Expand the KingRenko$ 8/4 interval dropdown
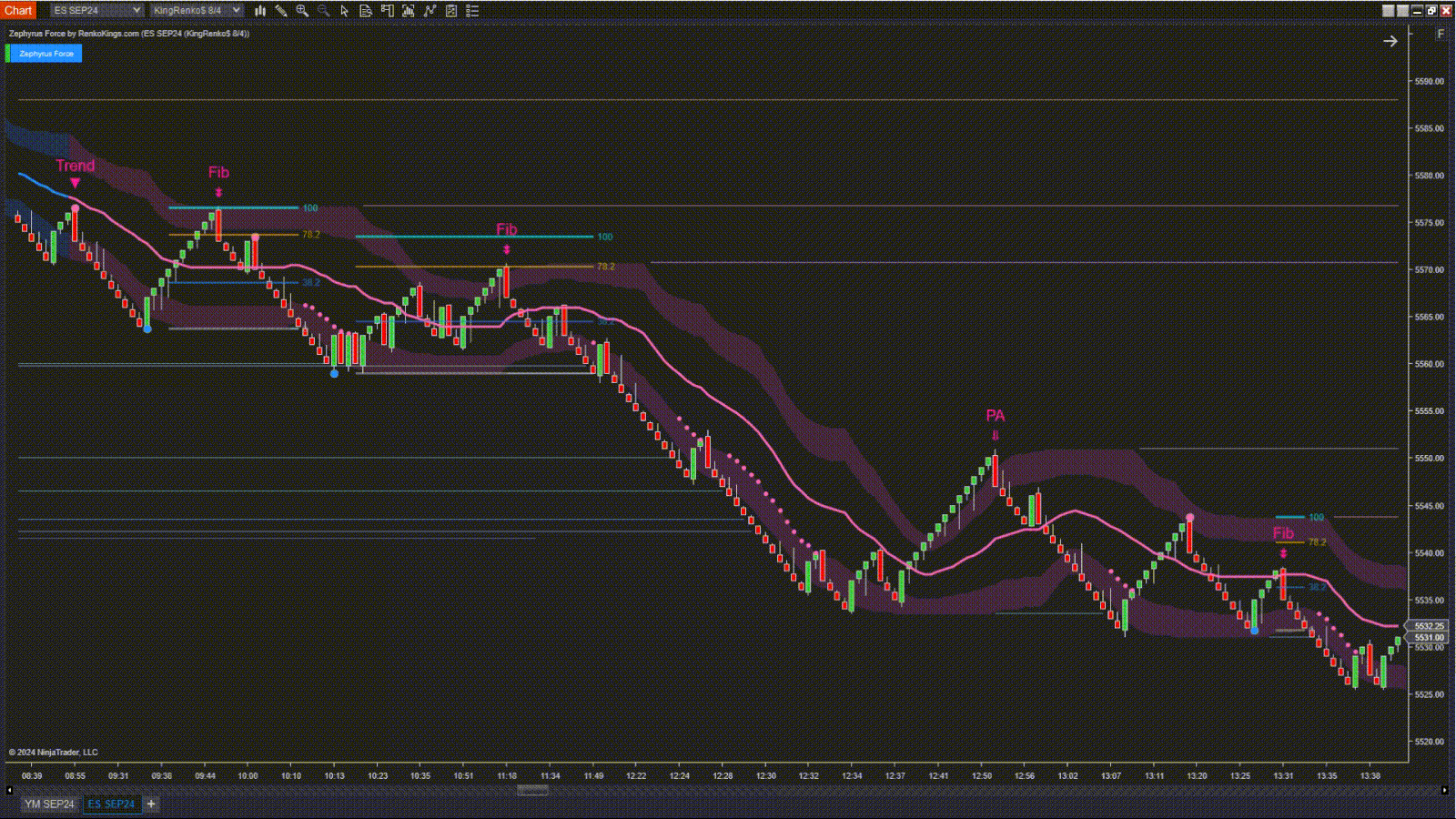1456x819 pixels. pyautogui.click(x=196, y=11)
